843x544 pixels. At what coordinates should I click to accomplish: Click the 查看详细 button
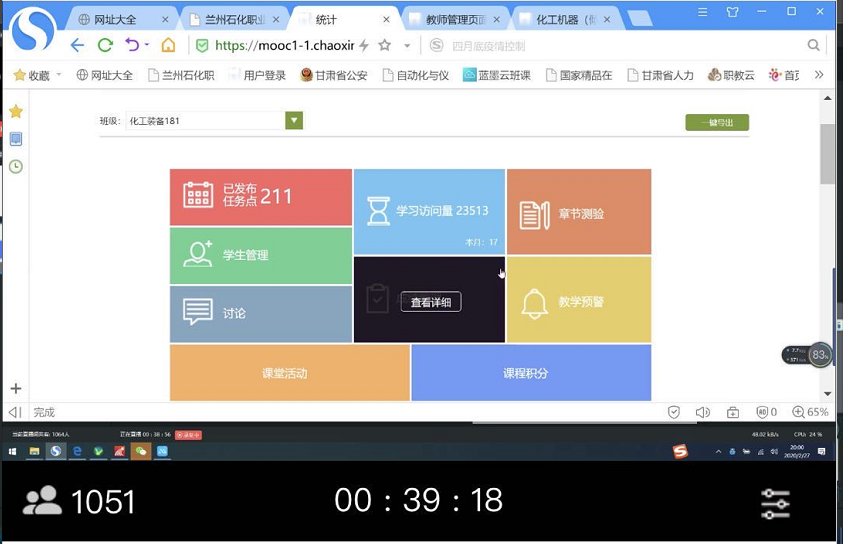[x=431, y=302]
